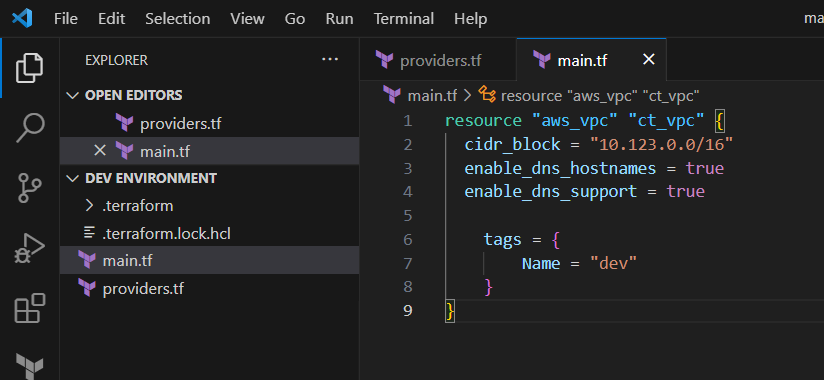Open the Terraform view in activity bar
824x380 pixels.
tap(29, 366)
